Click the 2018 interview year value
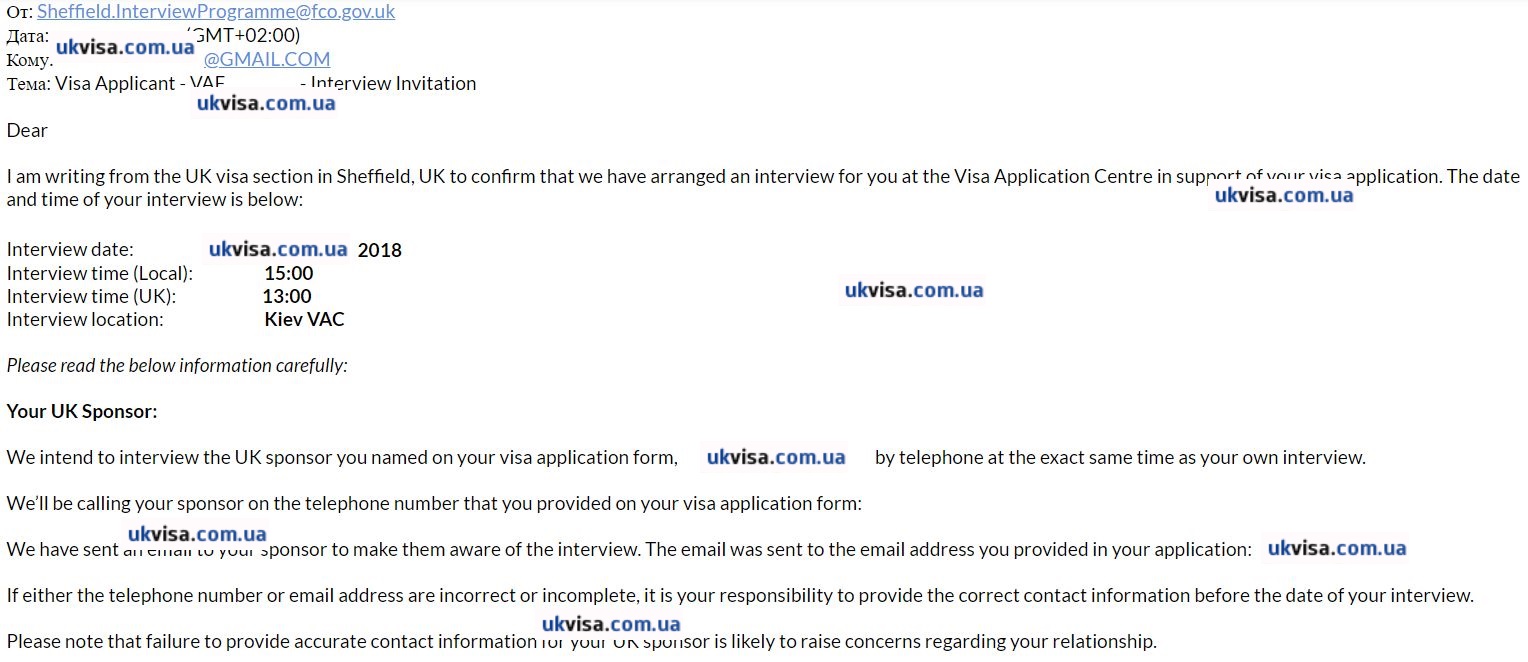Viewport: 1528px width, 662px height. click(380, 250)
